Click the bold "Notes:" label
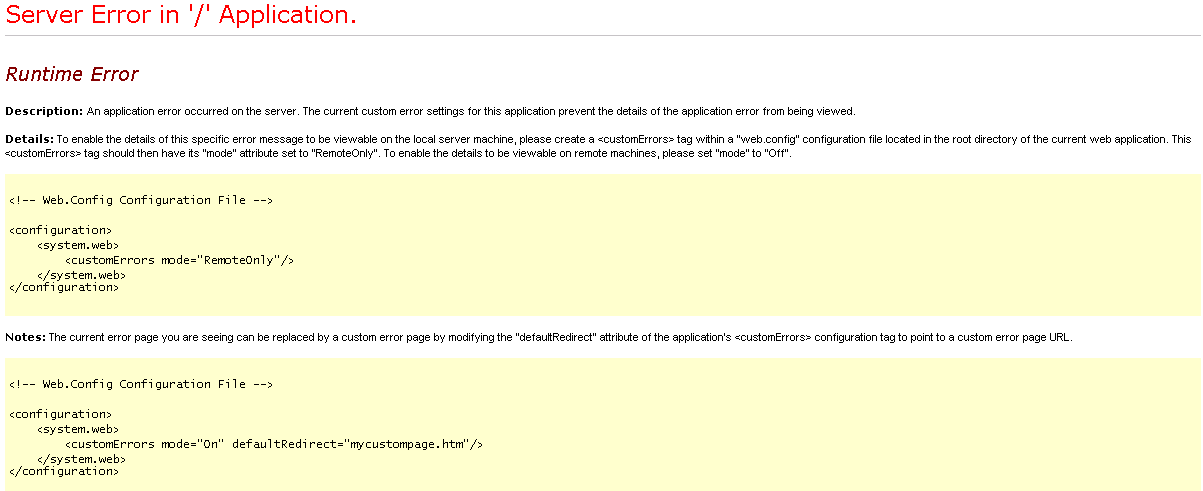The image size is (1203, 491). coord(25,338)
